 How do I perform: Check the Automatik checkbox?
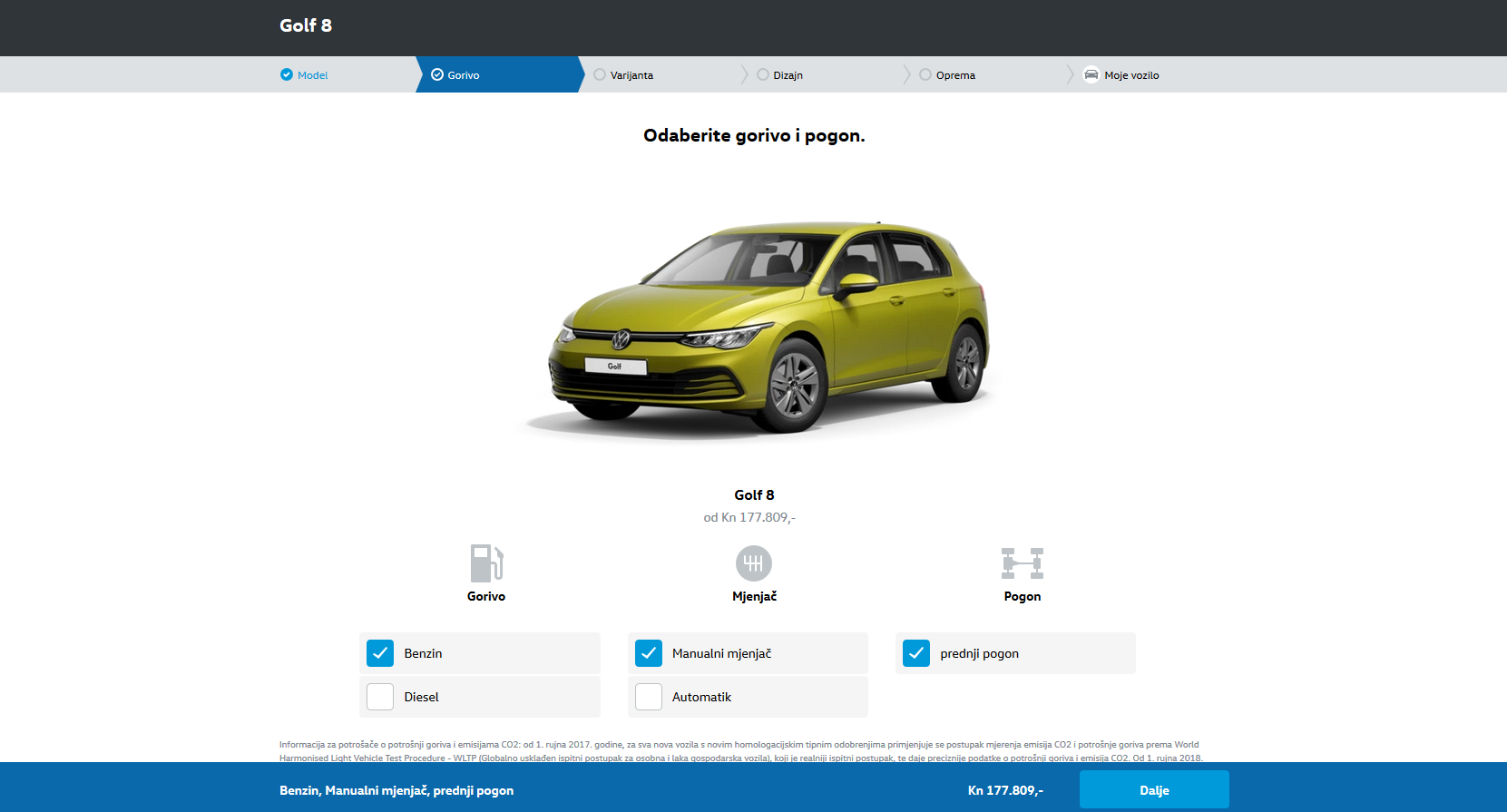point(649,697)
